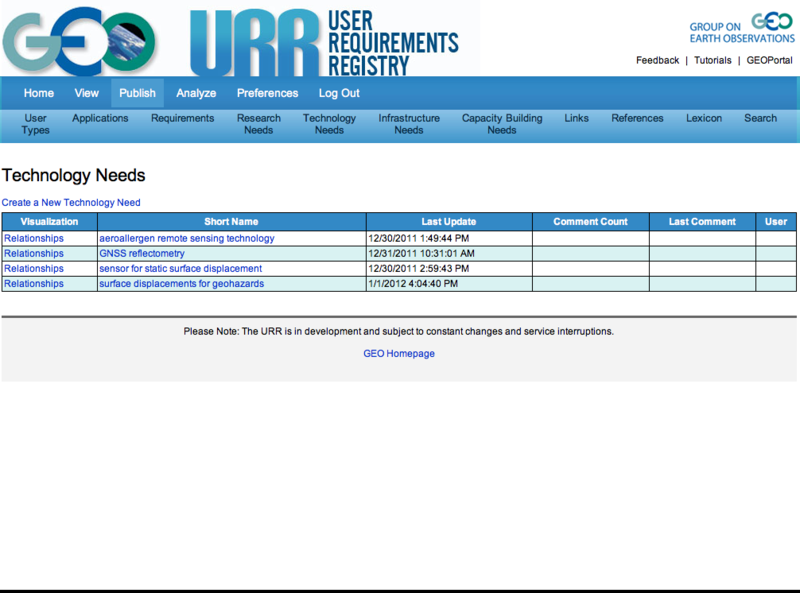Image resolution: width=800 pixels, height=593 pixels.
Task: Switch to the Capacity Building Needs tab
Action: 502,124
